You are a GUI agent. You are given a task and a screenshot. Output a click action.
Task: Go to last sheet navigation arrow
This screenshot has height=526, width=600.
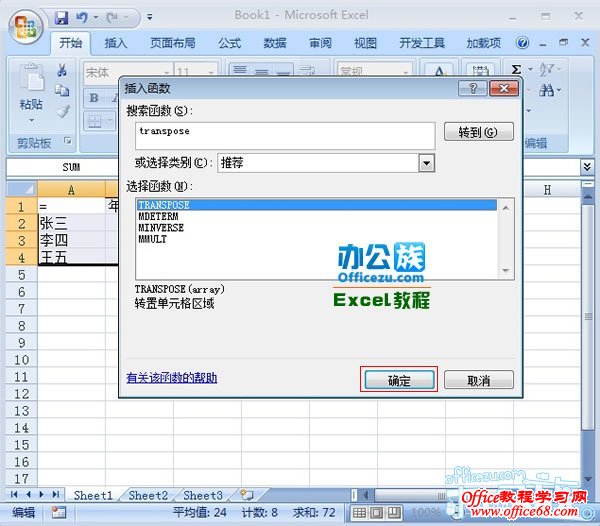pos(56,495)
